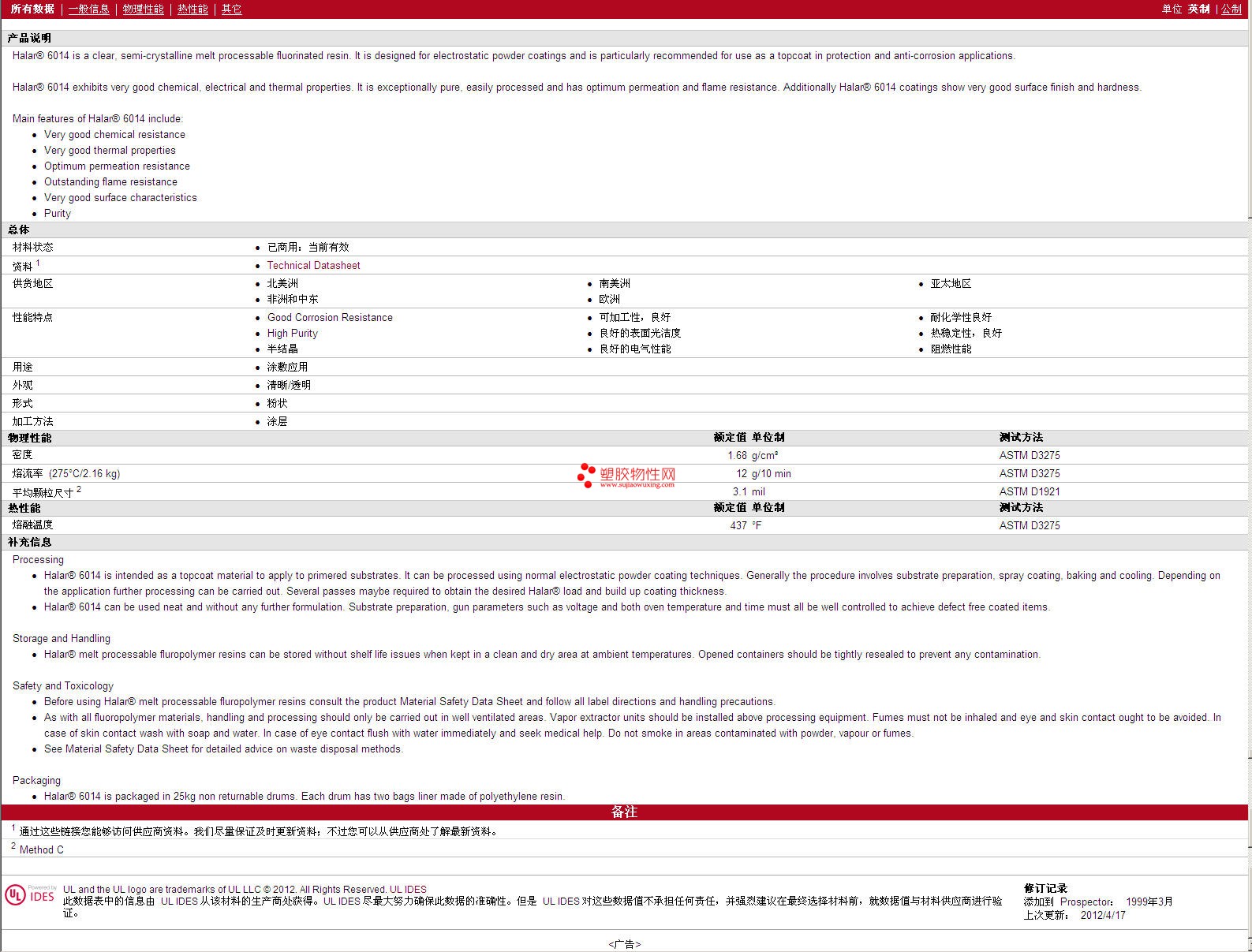
Task: Select the 欧洲 region entry
Action: [x=610, y=299]
